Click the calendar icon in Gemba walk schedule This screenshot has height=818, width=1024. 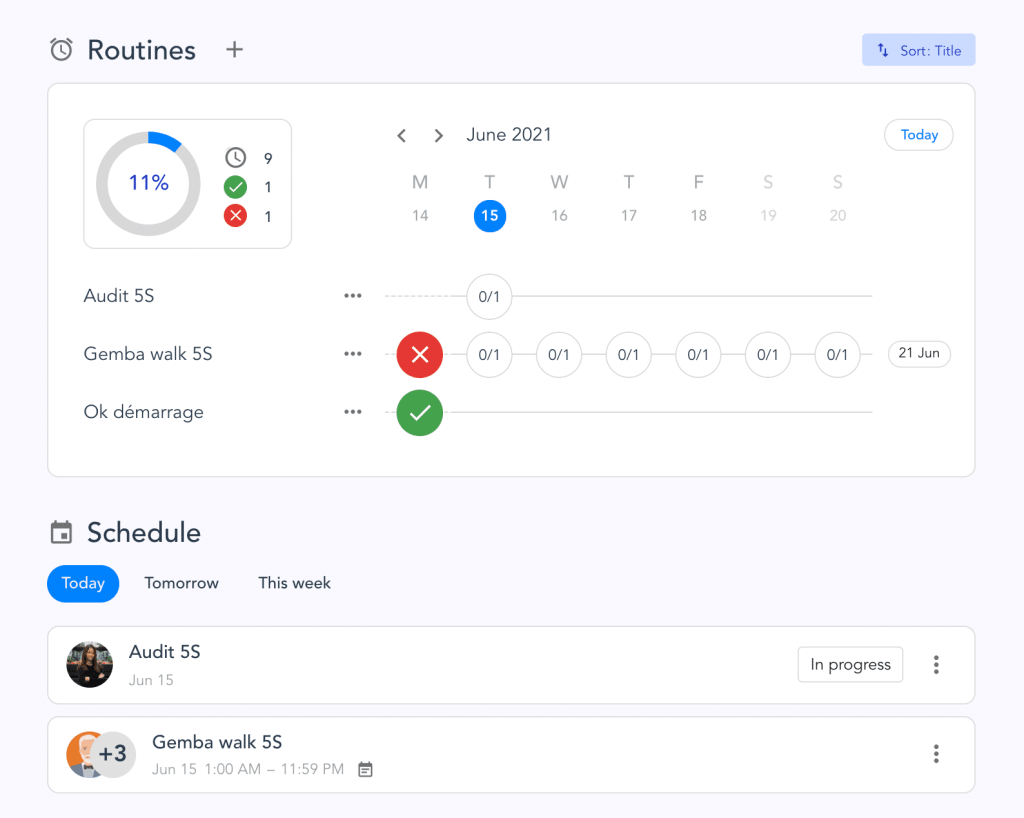tap(366, 769)
